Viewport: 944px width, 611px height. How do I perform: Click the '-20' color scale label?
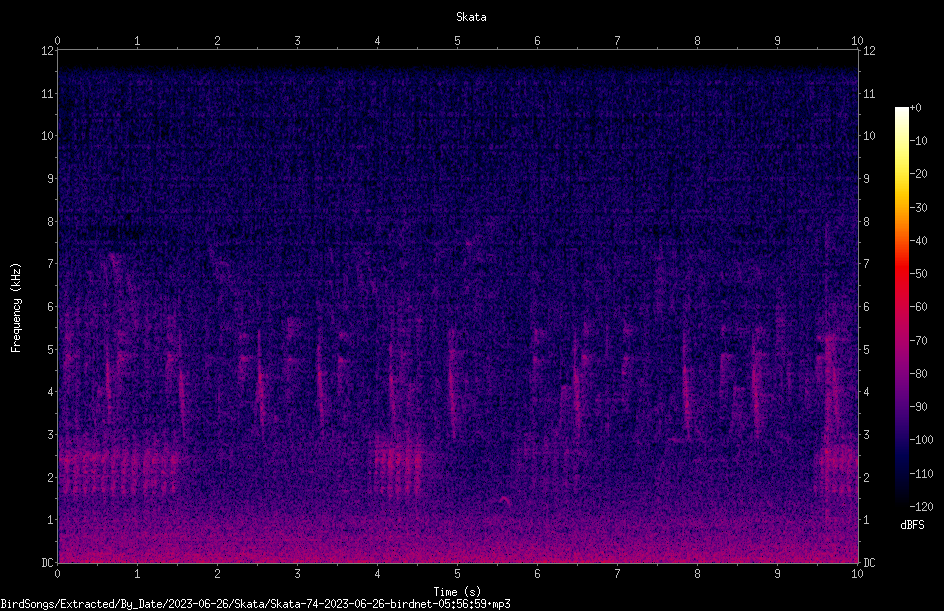pyautogui.click(x=919, y=174)
